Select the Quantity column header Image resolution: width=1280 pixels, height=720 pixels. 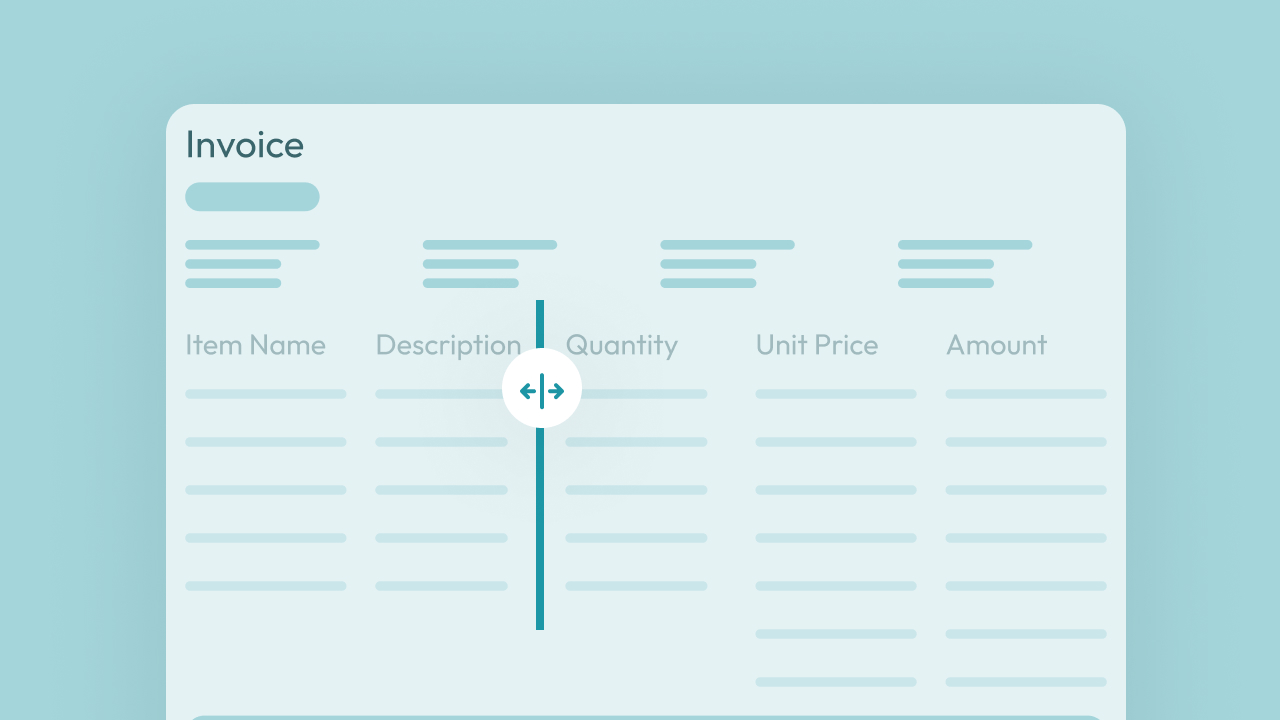coord(622,346)
